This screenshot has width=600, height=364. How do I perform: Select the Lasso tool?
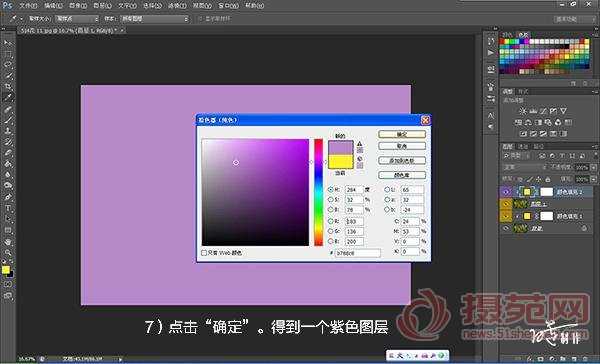(8, 65)
